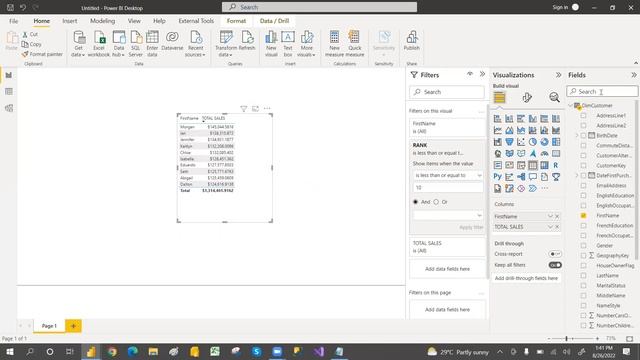This screenshot has width=640, height=360.
Task: Remove TOTAL SALES from Columns well
Action: 557,227
